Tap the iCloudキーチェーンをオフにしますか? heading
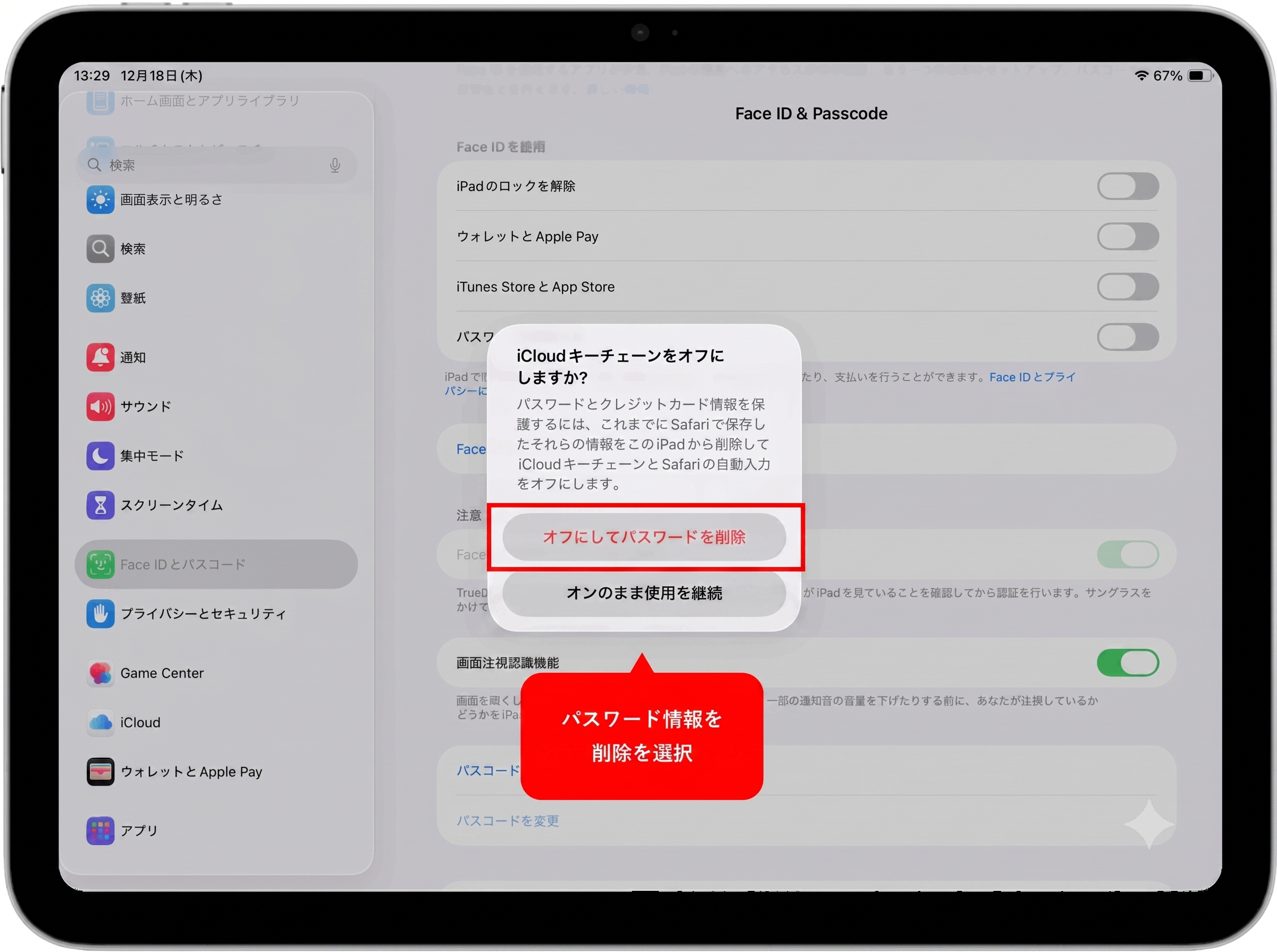The height and width of the screenshot is (952, 1277). coord(620,366)
